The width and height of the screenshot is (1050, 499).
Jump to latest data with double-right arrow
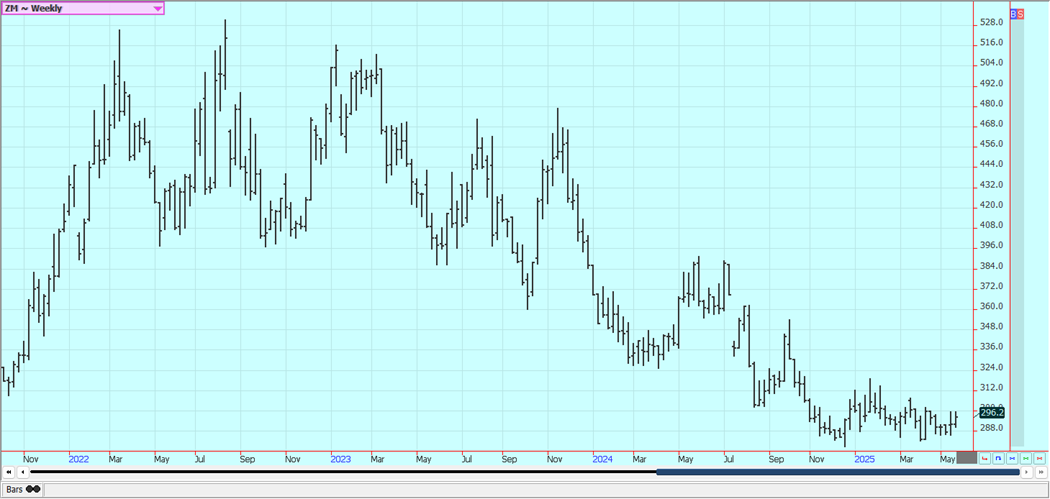tap(1041, 472)
